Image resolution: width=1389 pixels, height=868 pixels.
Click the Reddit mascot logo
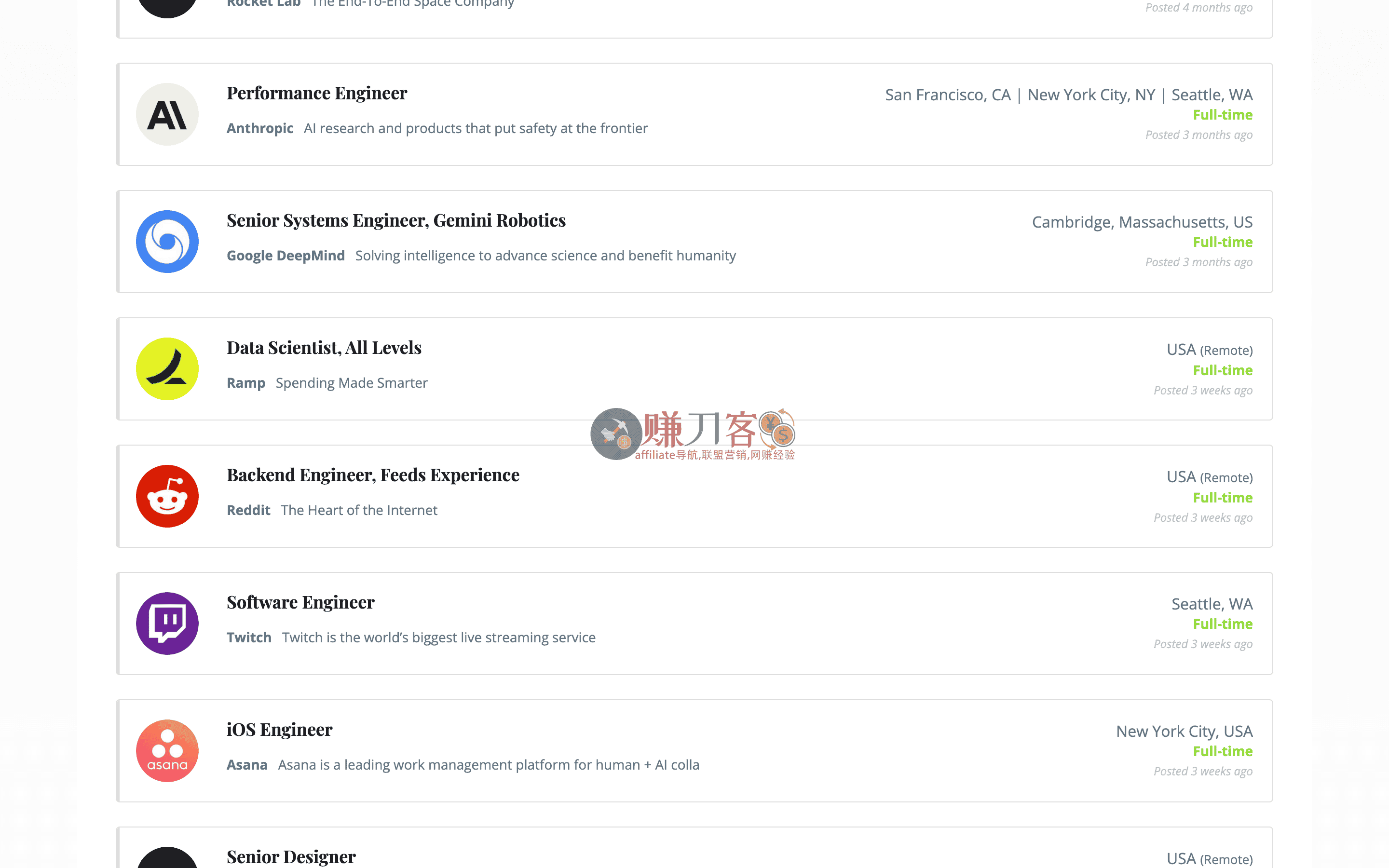click(x=167, y=496)
